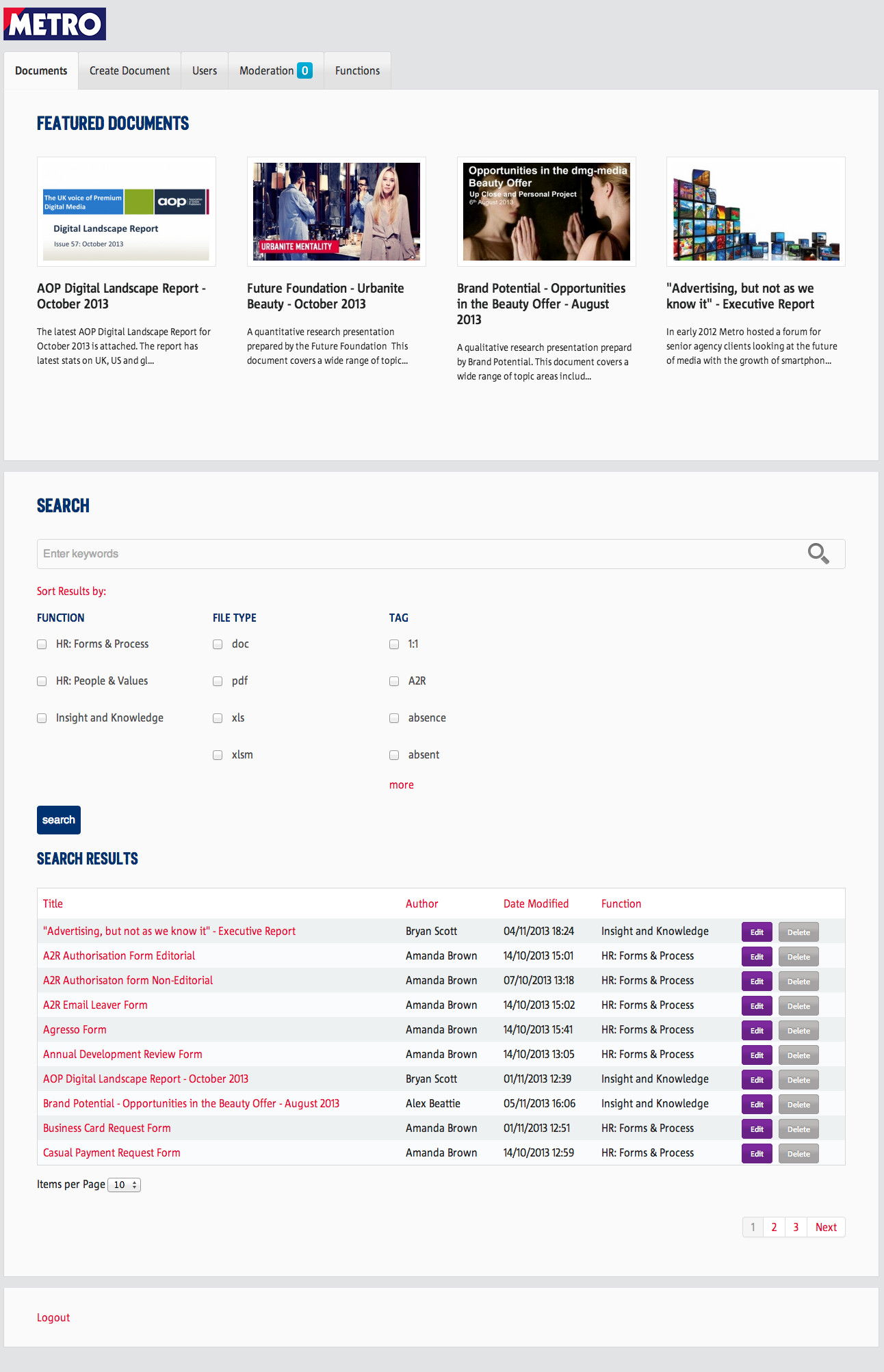Open Agresso Form document
The height and width of the screenshot is (1372, 884).
[75, 1029]
